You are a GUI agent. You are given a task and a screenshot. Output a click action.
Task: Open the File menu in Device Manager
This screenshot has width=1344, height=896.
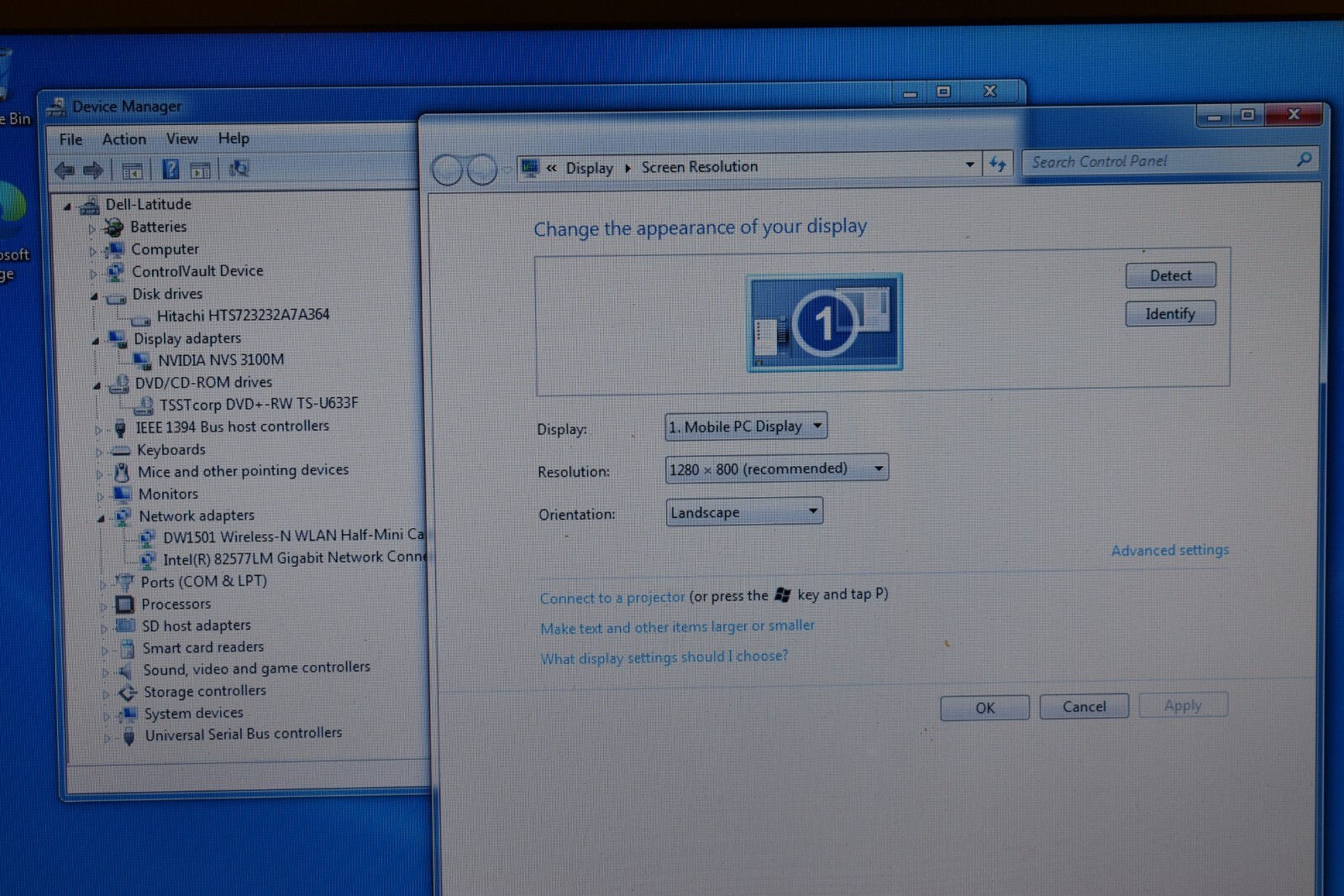coord(71,139)
